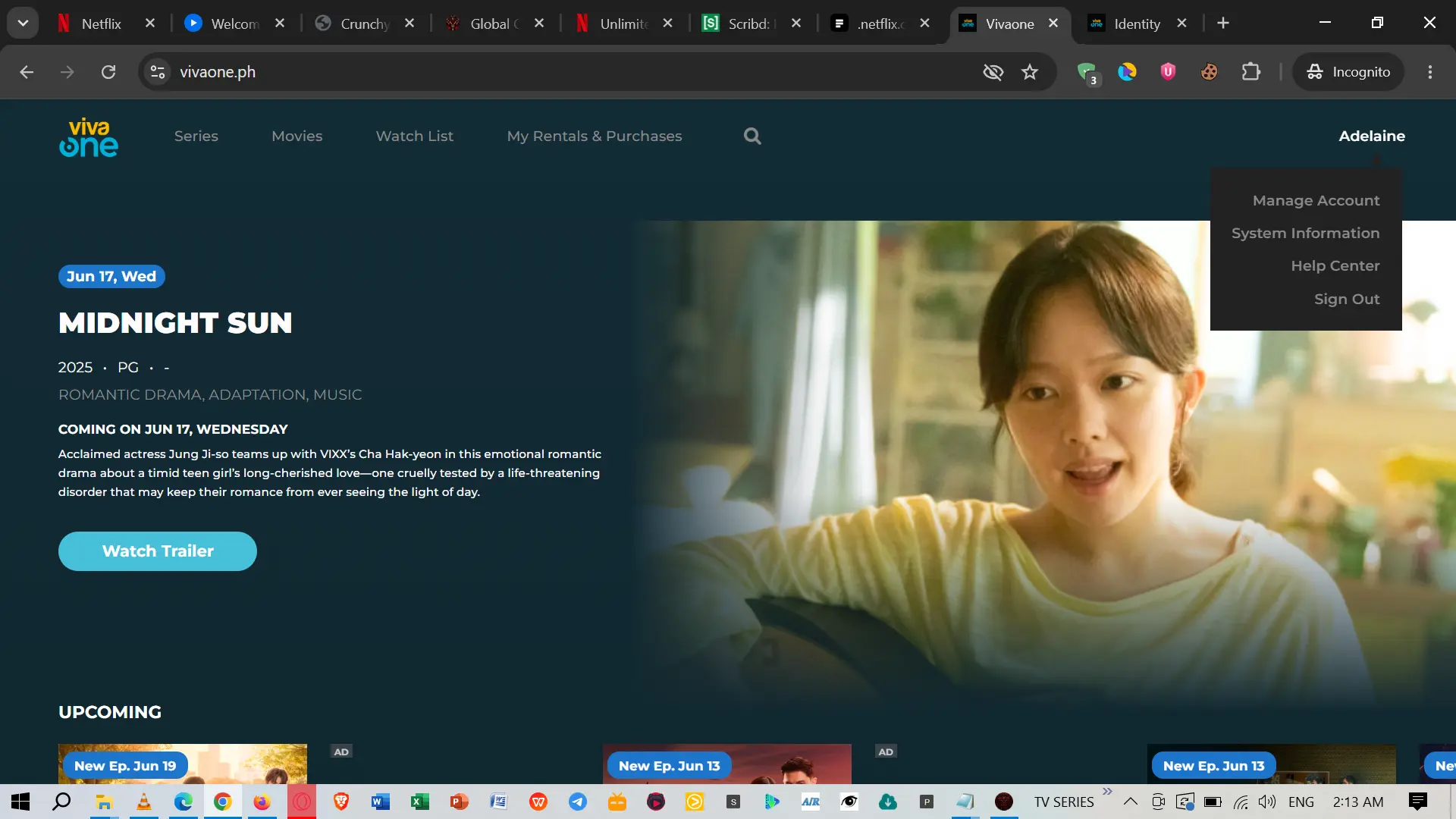The height and width of the screenshot is (819, 1456).
Task: Expand the tab search dropdown arrow
Action: tap(23, 24)
